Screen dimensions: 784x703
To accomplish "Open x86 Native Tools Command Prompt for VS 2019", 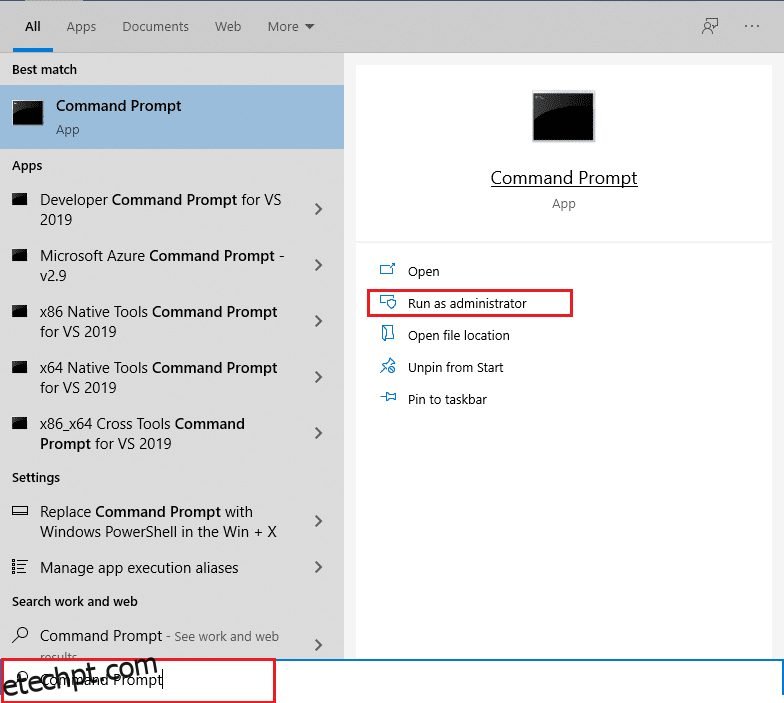I will pyautogui.click(x=172, y=322).
